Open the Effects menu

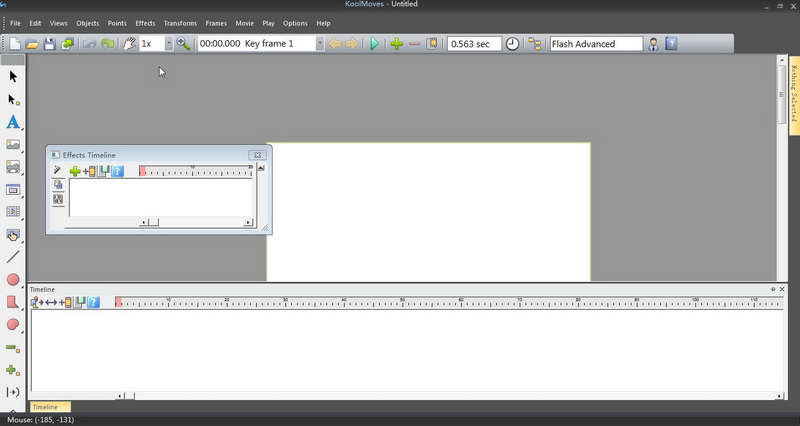click(145, 23)
